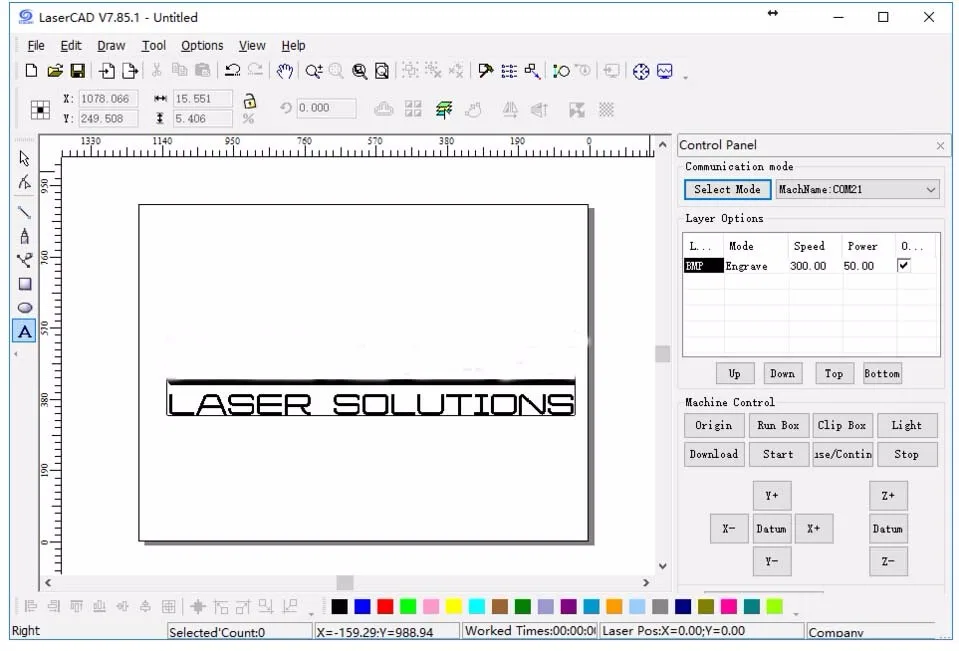Viewport: 959px width, 651px height.
Task: Open the Options menu
Action: pyautogui.click(x=201, y=45)
